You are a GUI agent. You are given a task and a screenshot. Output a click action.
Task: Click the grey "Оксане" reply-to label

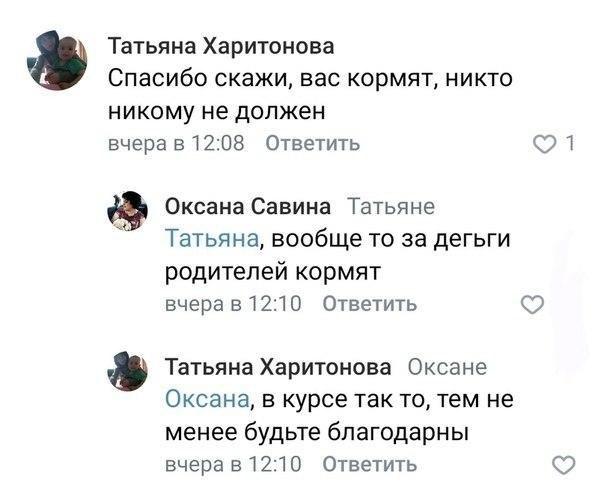coord(448,367)
